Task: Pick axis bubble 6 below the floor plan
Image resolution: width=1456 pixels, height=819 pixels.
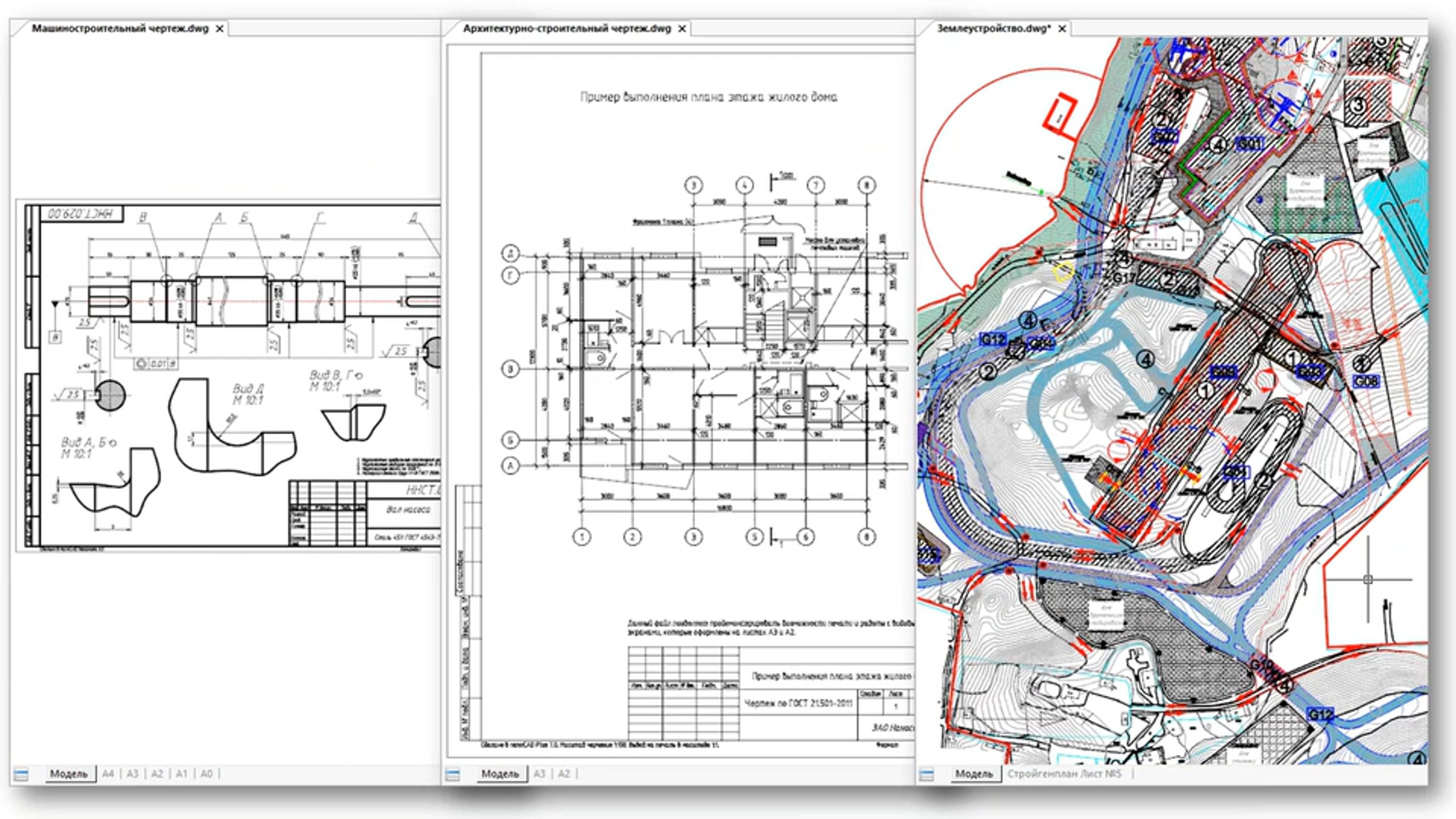Action: (806, 537)
